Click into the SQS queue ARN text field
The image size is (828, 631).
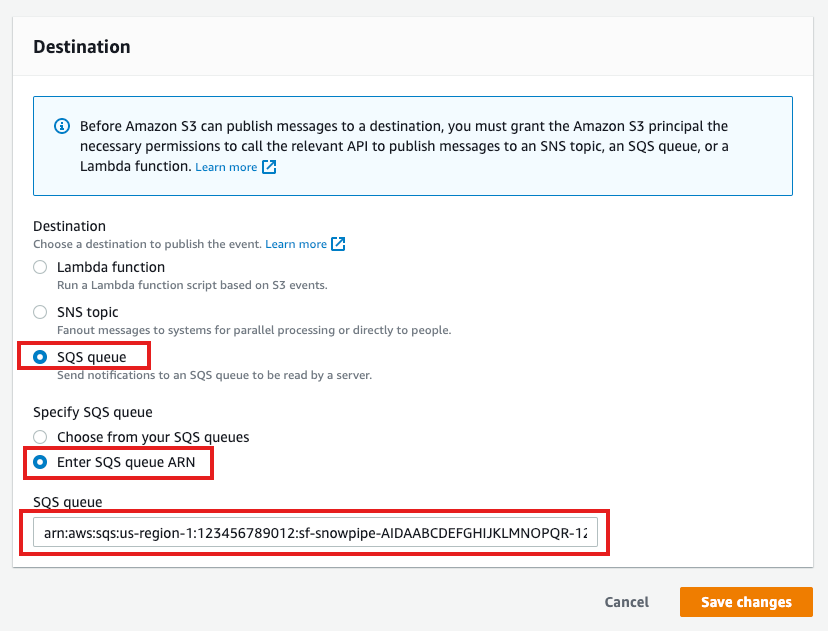(x=315, y=534)
